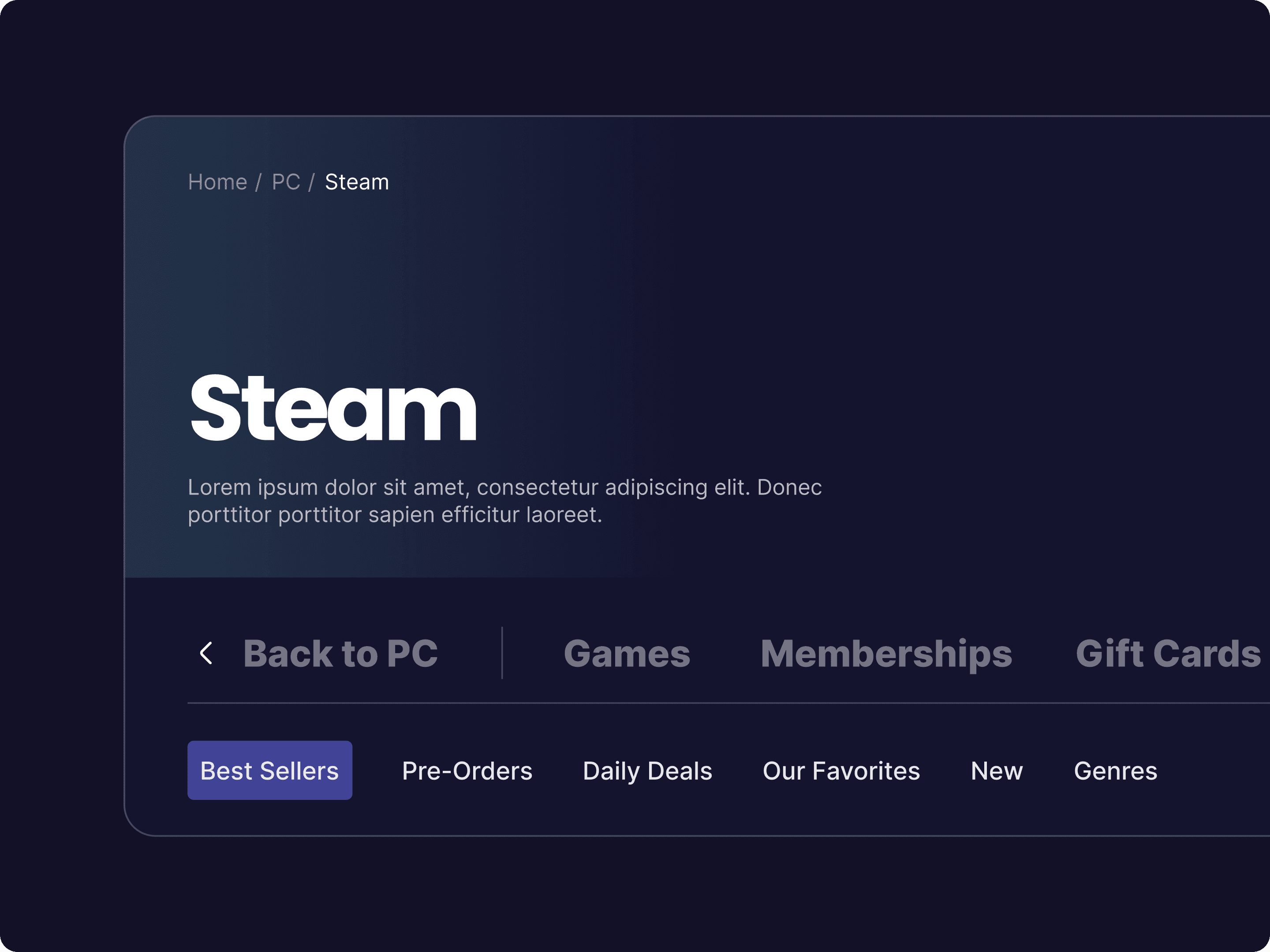
Task: Open the Memberships tab
Action: (886, 654)
